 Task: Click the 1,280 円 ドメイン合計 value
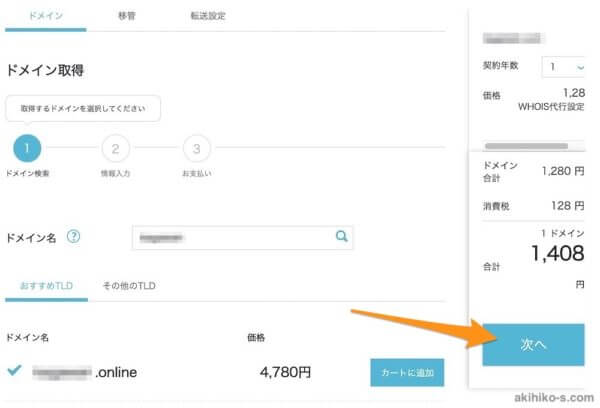pyautogui.click(x=563, y=171)
